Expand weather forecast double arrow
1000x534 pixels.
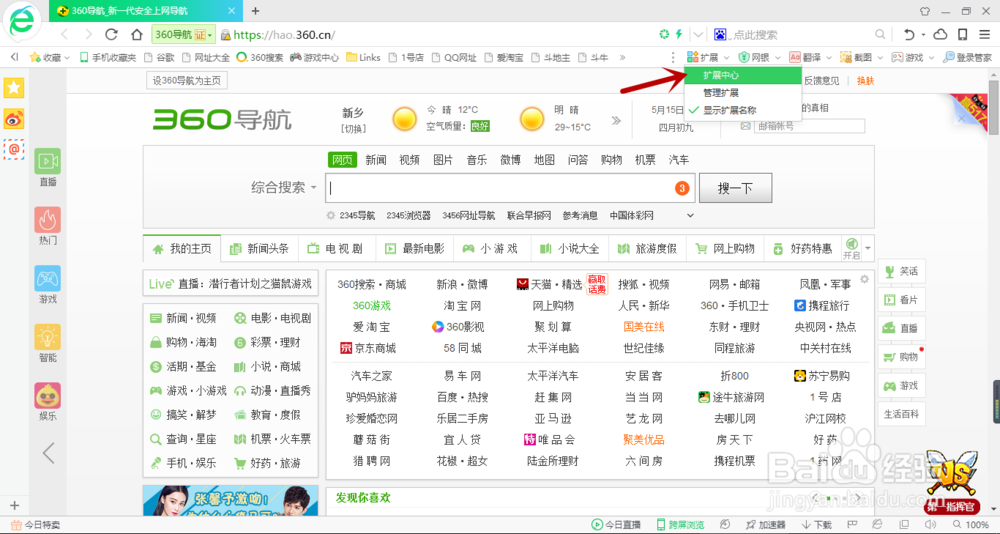[x=616, y=120]
